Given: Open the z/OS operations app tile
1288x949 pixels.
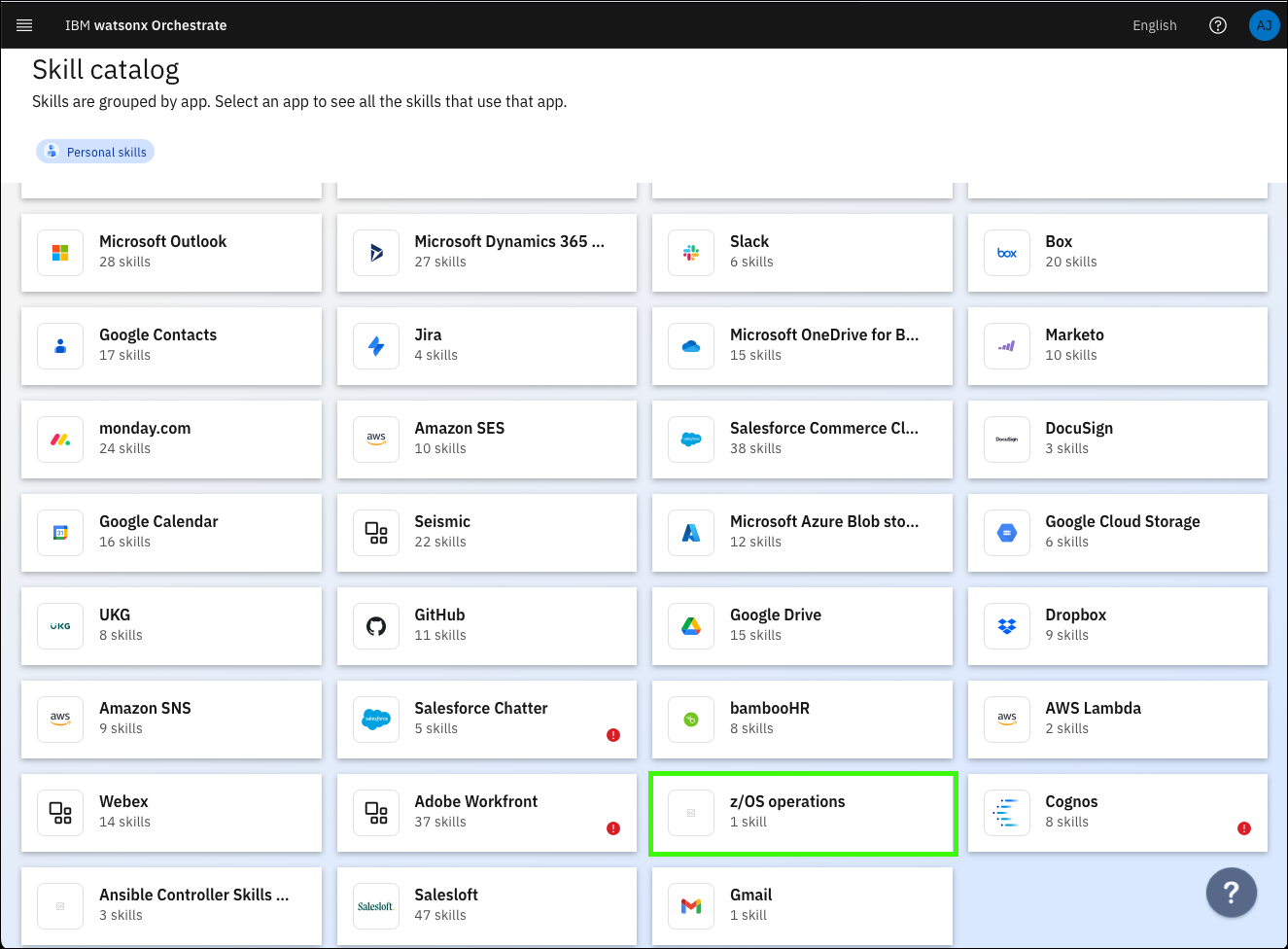Looking at the screenshot, I should (x=802, y=813).
